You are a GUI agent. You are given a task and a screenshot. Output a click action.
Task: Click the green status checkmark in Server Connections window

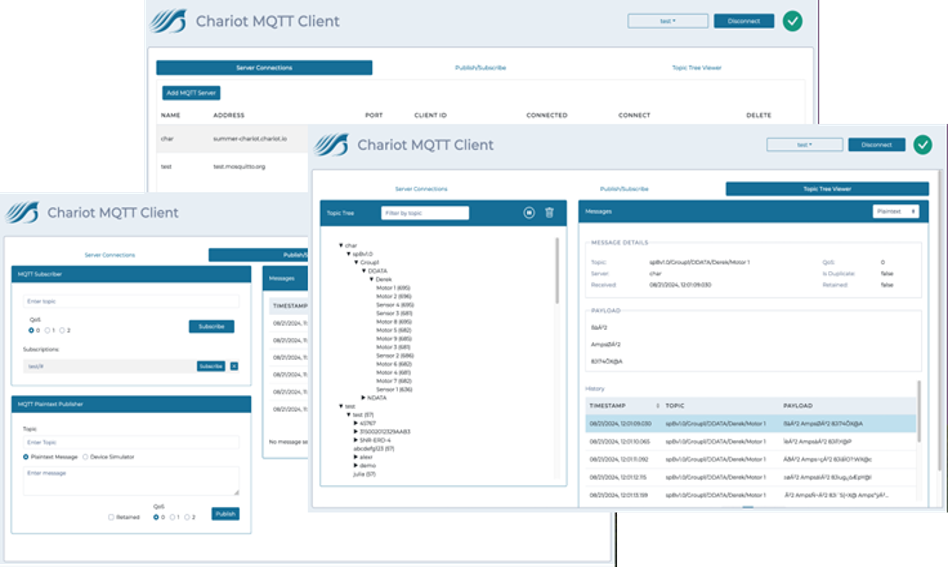pyautogui.click(x=793, y=20)
